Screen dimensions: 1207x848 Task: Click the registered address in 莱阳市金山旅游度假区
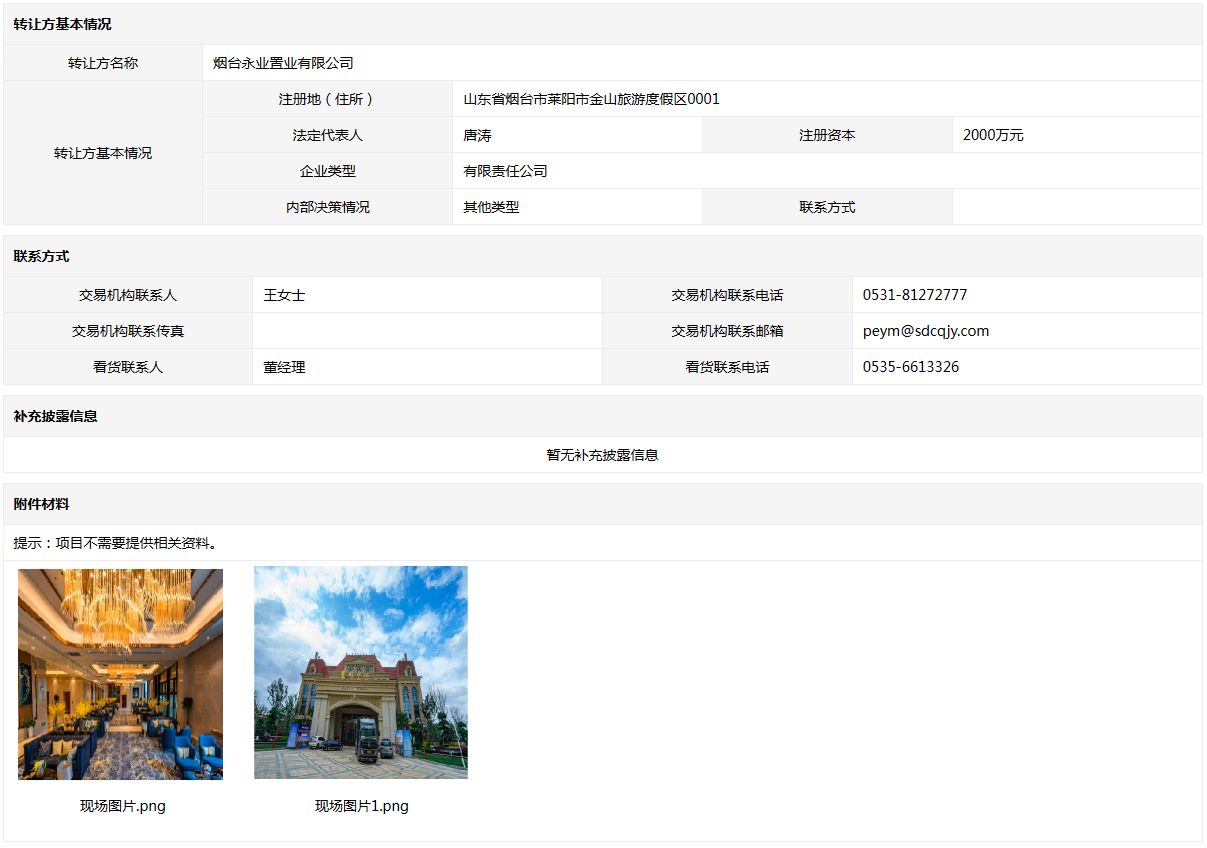590,99
